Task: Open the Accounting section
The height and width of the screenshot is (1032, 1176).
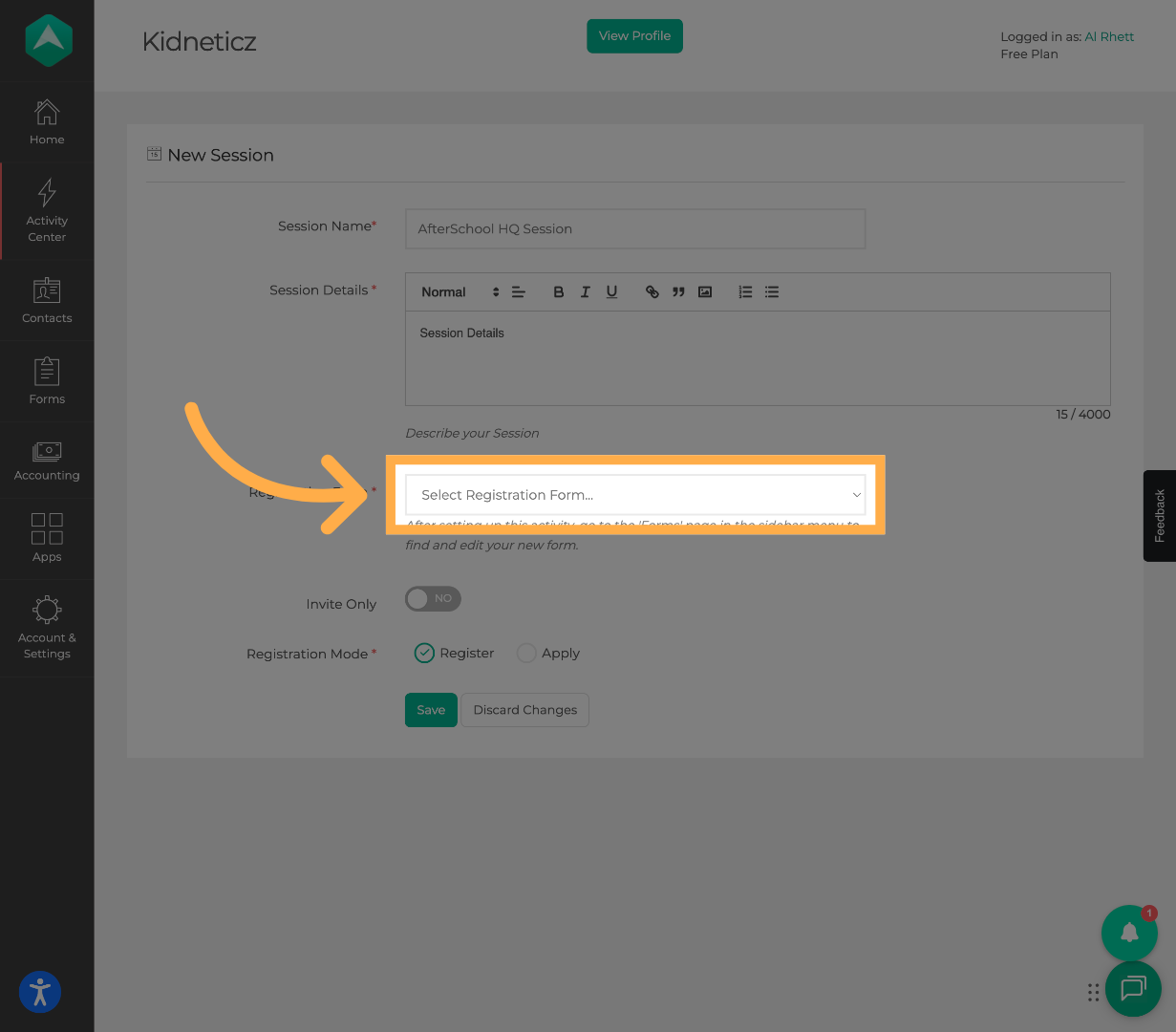Action: click(x=47, y=461)
